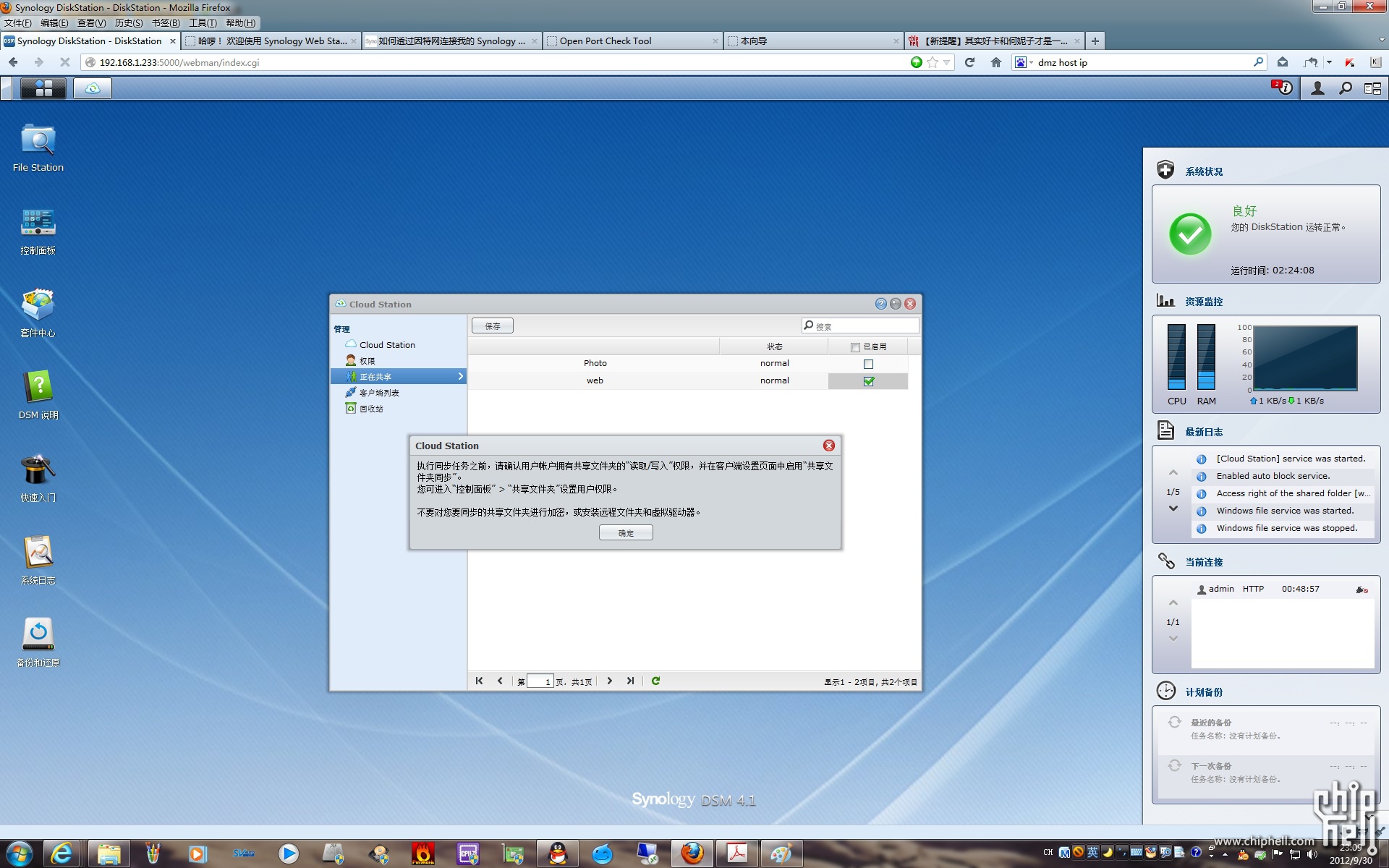Close the Cloud Station message dialog
Screen dimensions: 1389x868
pyautogui.click(x=829, y=446)
